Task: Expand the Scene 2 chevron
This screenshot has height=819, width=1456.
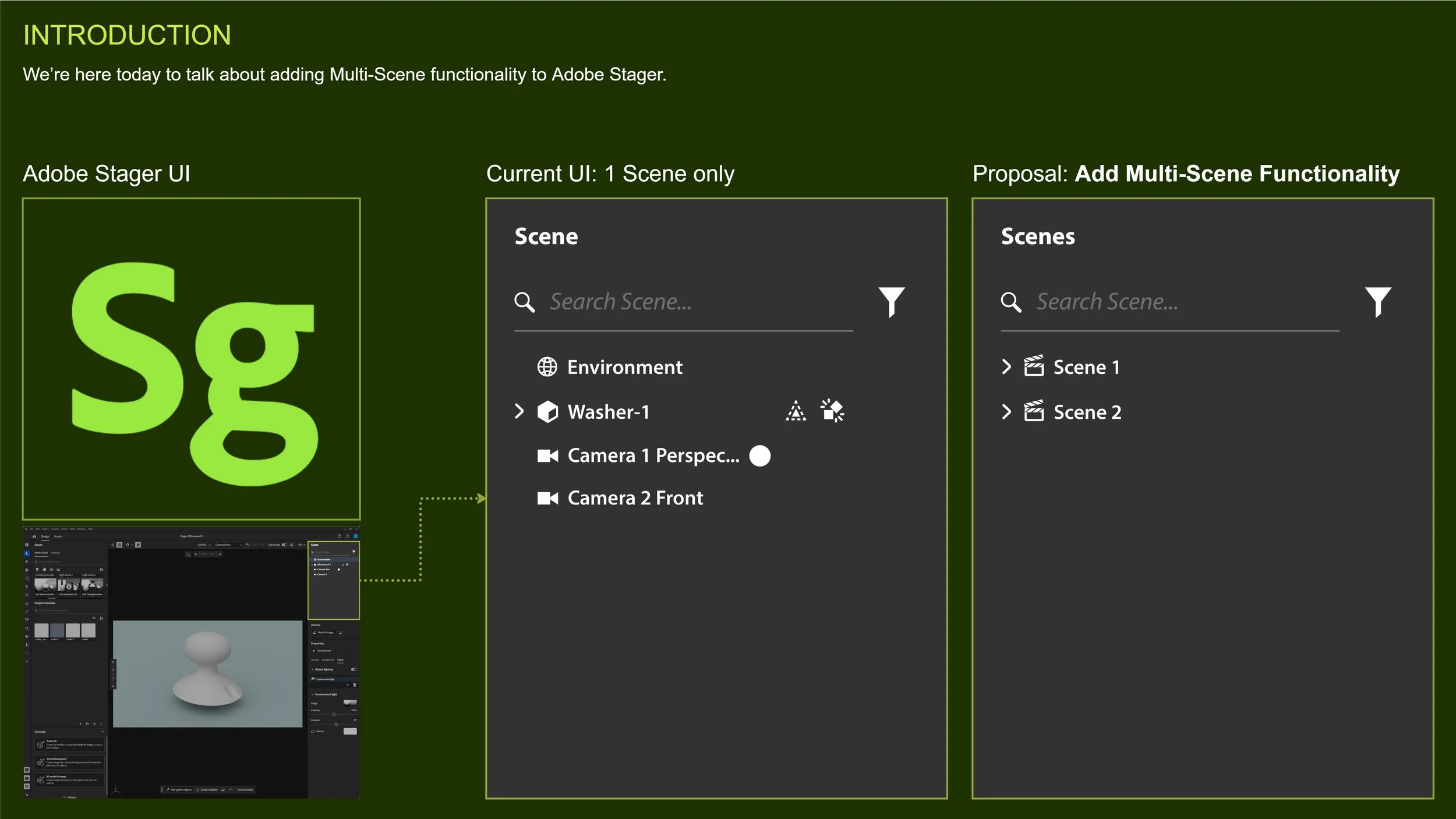Action: coord(1006,412)
